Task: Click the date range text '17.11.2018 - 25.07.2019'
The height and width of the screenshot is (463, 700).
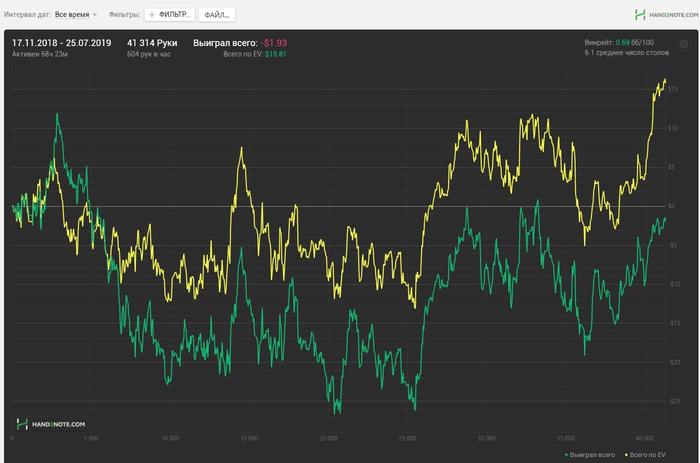Action: (x=62, y=43)
